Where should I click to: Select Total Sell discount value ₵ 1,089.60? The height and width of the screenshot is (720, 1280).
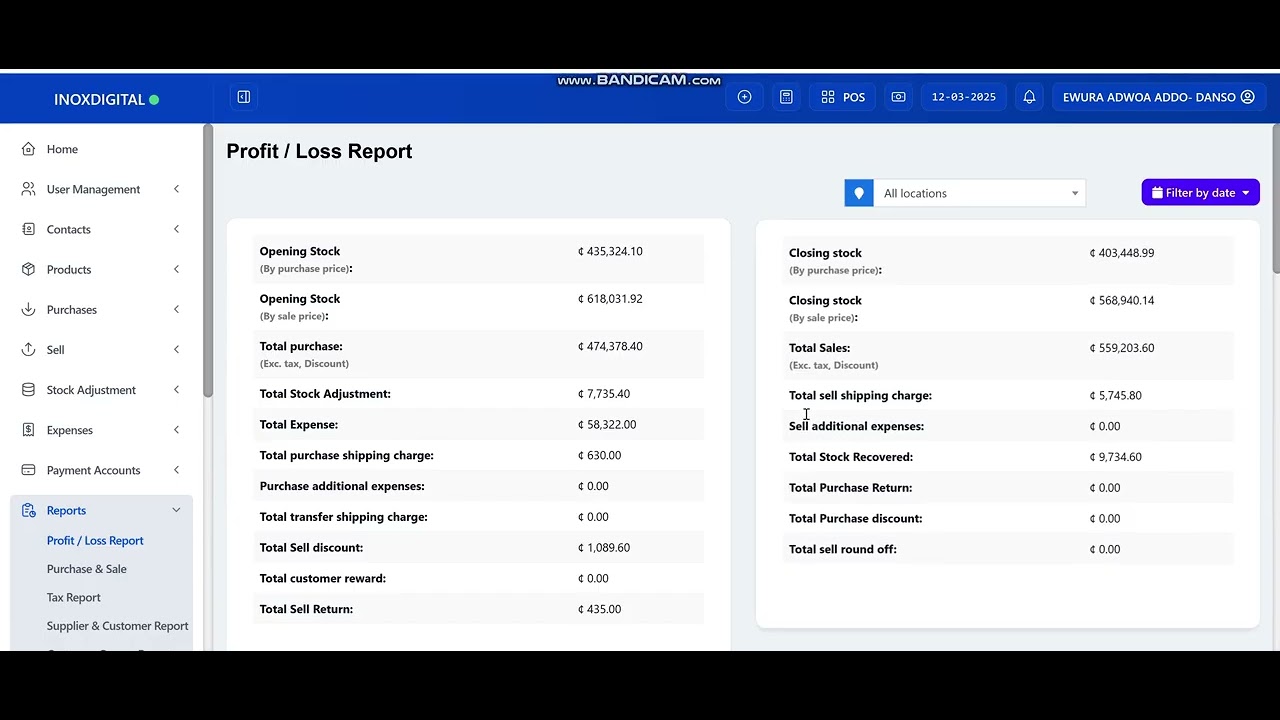click(x=604, y=547)
